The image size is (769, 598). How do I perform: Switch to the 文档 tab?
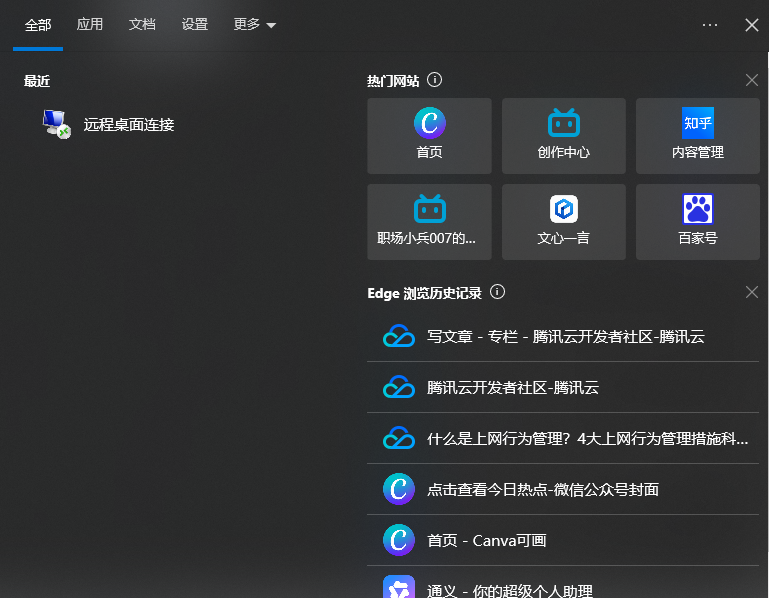point(142,24)
